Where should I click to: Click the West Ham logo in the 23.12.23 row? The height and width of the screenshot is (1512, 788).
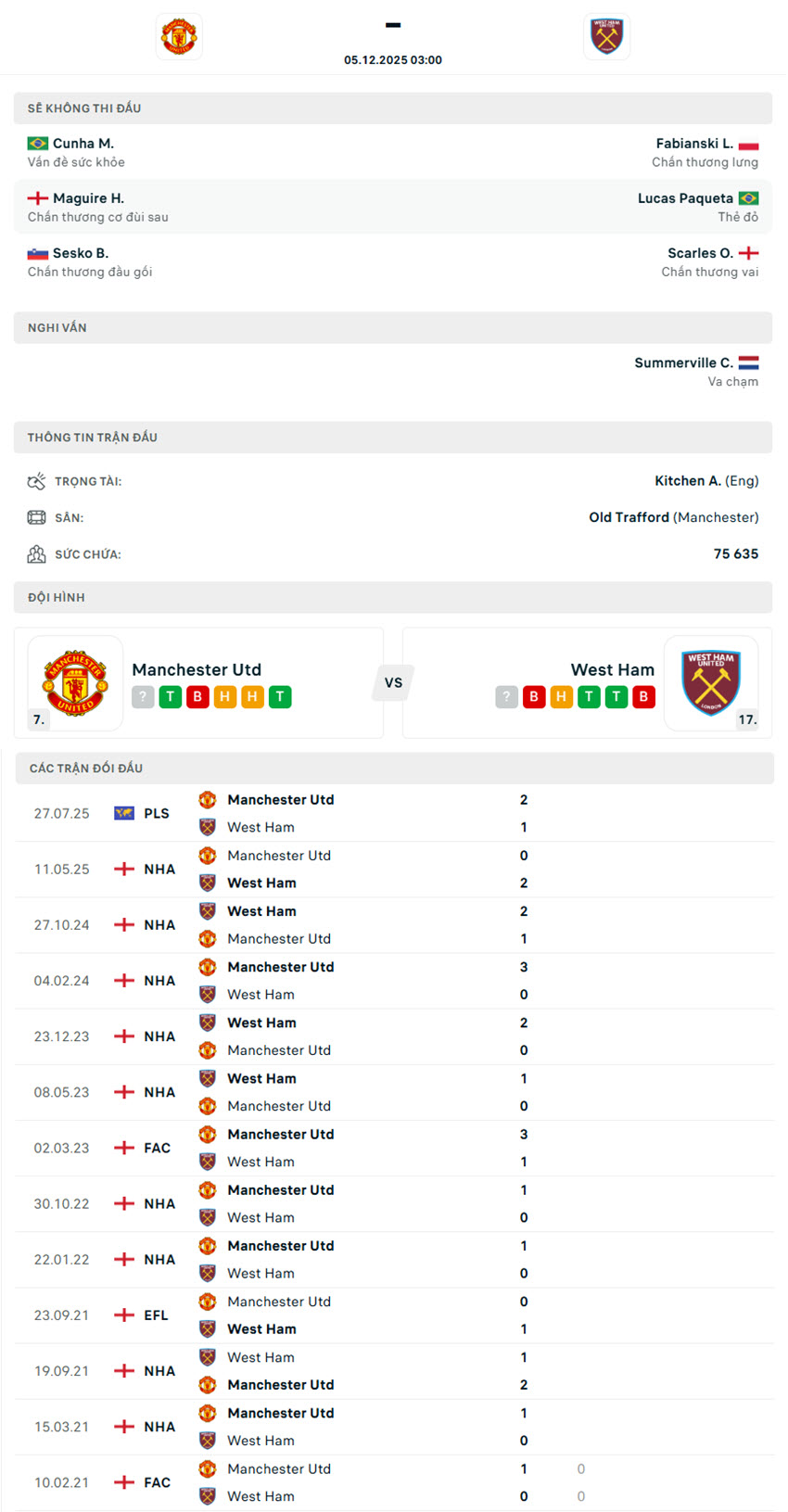pyautogui.click(x=207, y=1022)
